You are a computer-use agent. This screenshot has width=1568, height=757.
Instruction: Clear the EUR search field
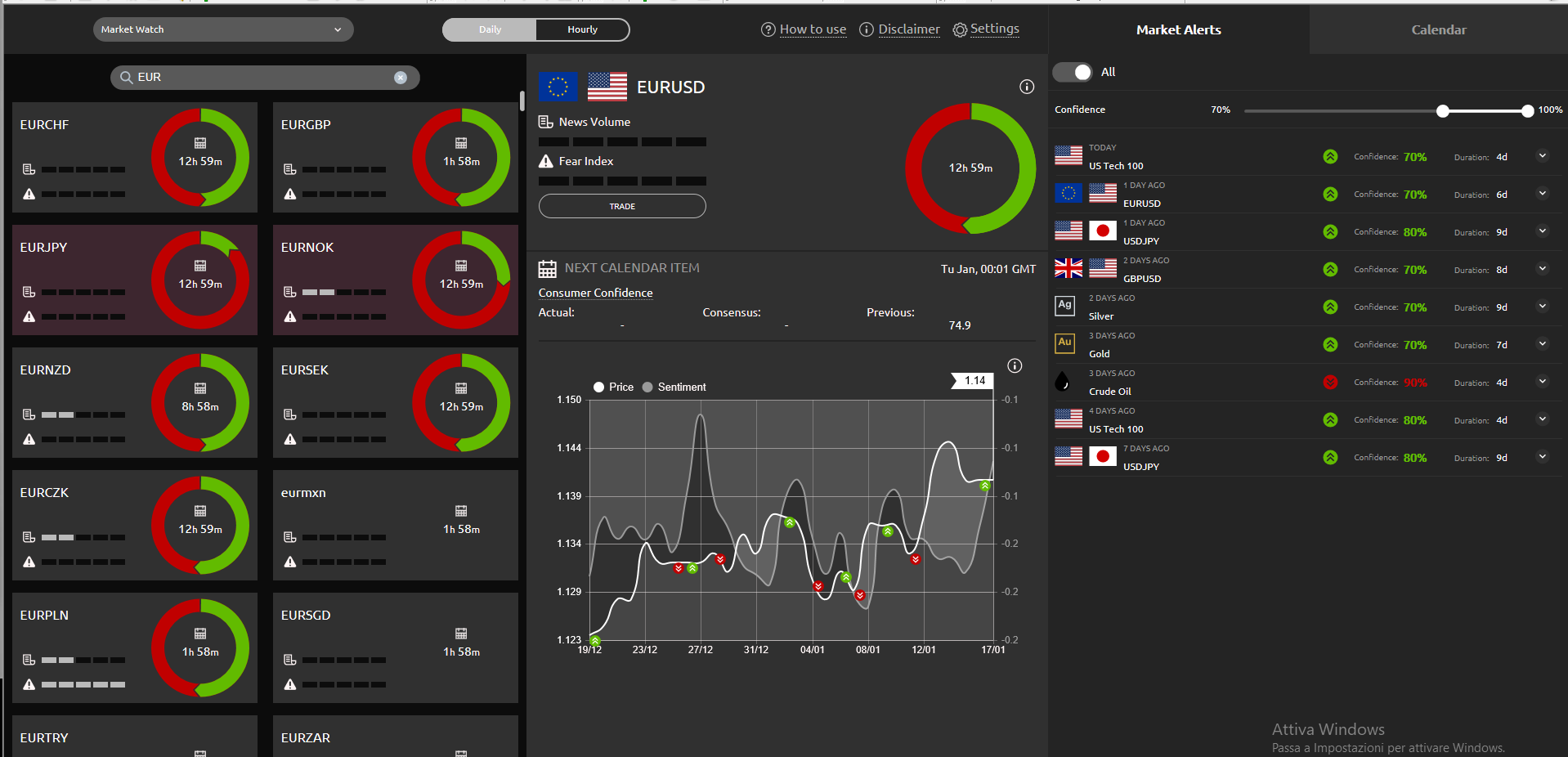point(401,78)
